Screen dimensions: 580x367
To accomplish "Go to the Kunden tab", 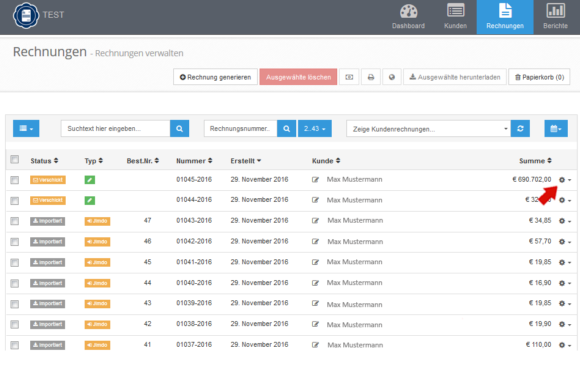I will (x=455, y=17).
